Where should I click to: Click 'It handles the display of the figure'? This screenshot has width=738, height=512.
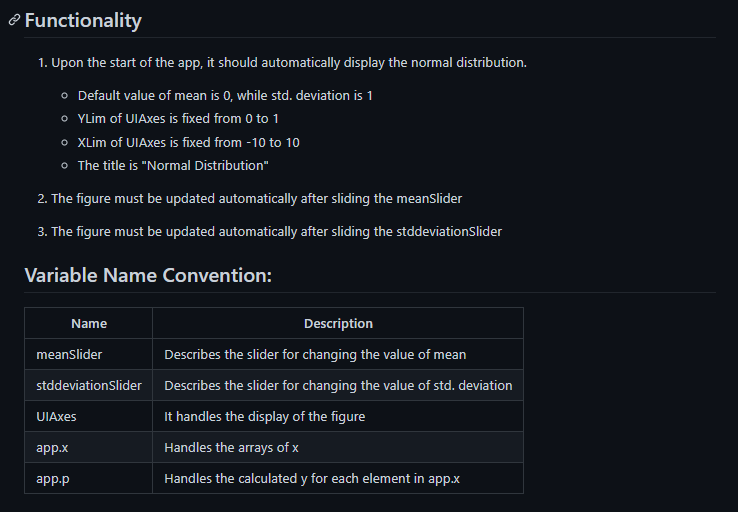tap(265, 416)
